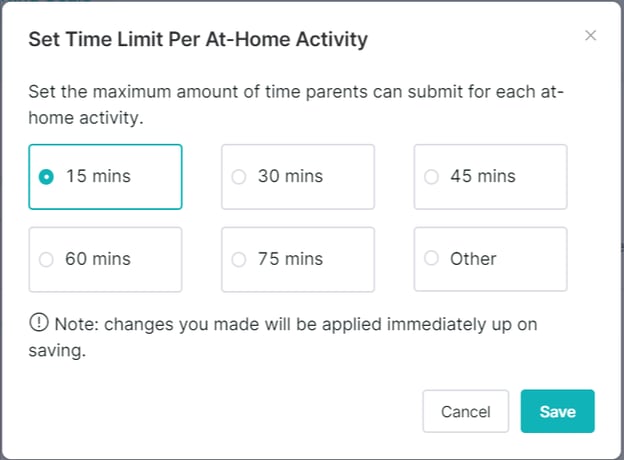Close the time limit dialog with X
The height and width of the screenshot is (460, 624).
click(590, 36)
